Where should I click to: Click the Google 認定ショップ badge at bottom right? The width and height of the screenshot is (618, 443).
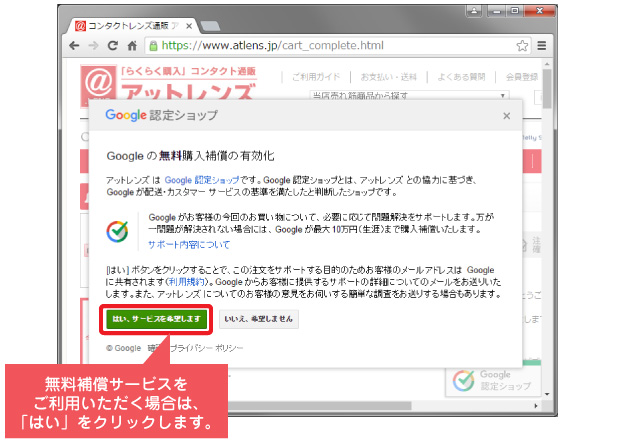tap(493, 381)
